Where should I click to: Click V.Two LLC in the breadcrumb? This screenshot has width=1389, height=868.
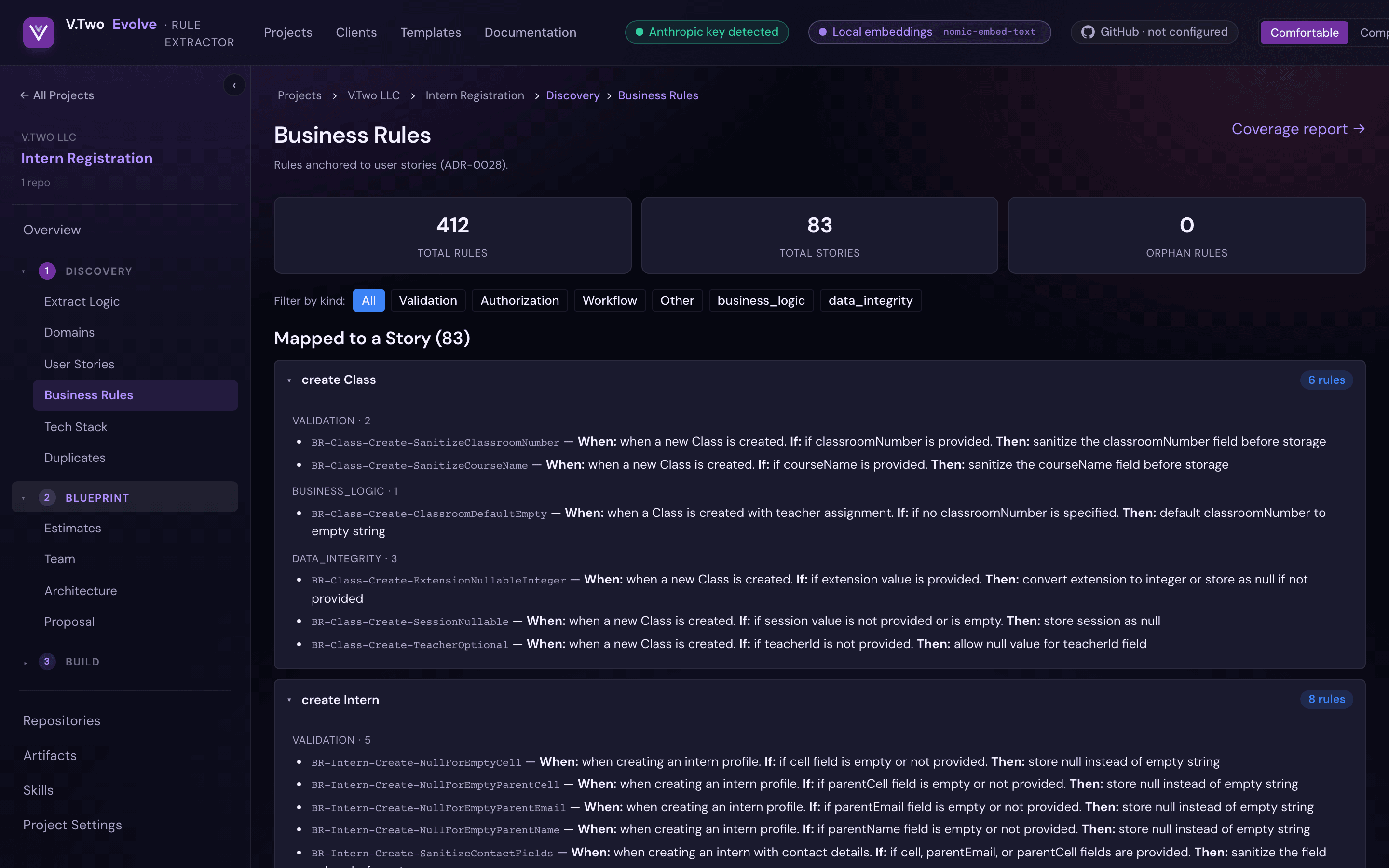tap(374, 95)
